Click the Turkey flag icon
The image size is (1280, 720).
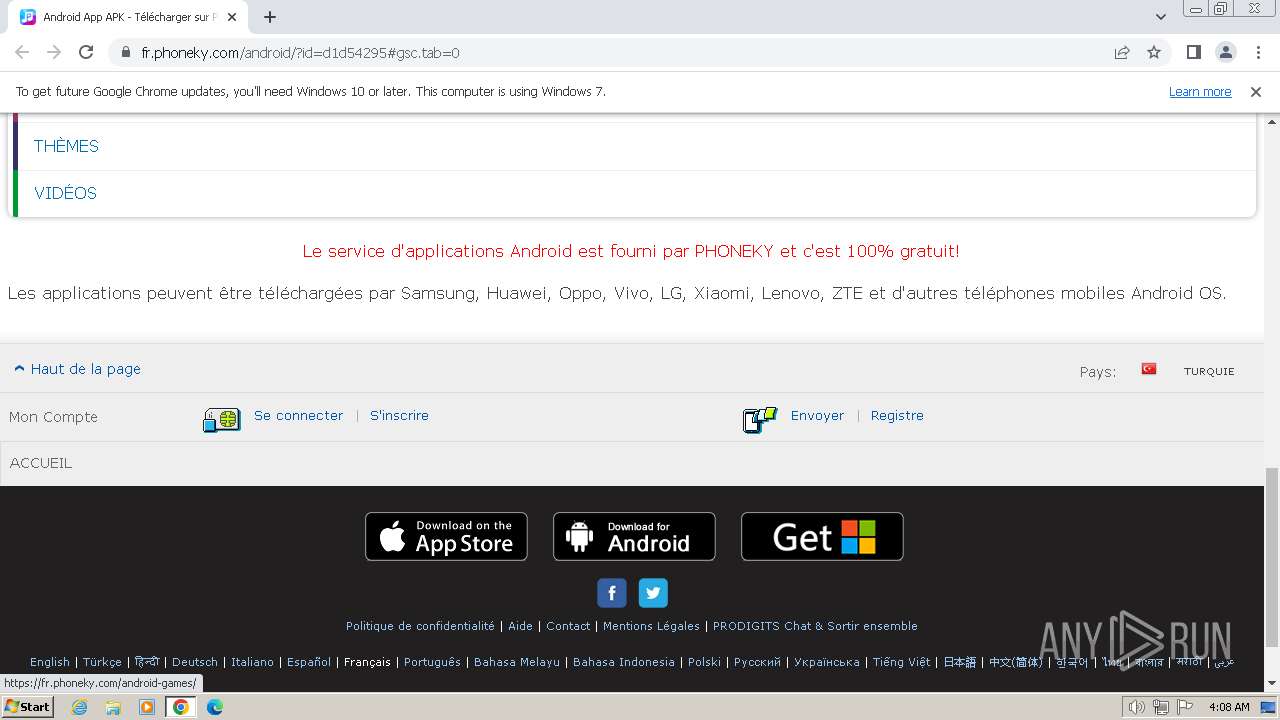[1149, 369]
